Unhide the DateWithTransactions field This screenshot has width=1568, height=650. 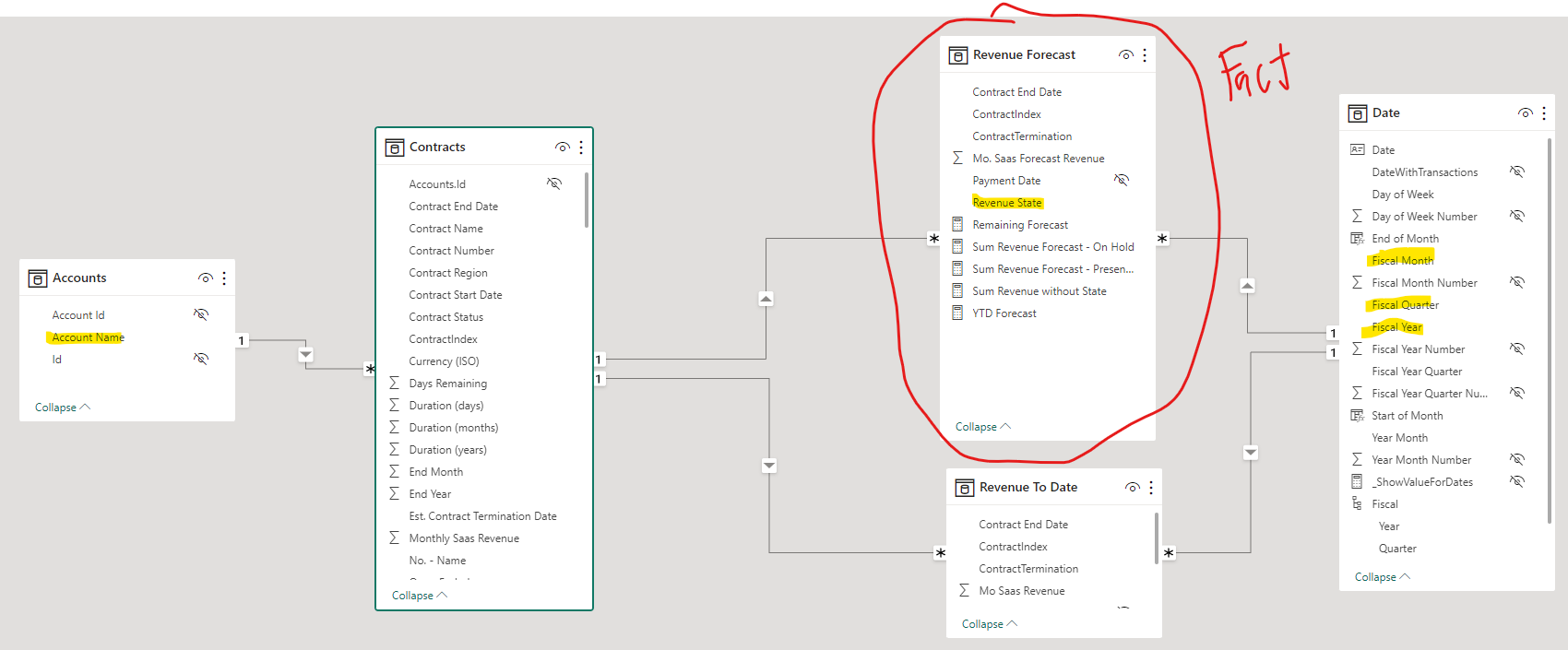[x=1517, y=171]
